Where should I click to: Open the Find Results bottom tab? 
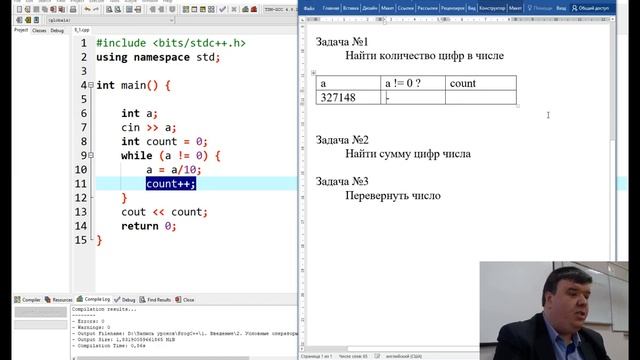[155, 300]
